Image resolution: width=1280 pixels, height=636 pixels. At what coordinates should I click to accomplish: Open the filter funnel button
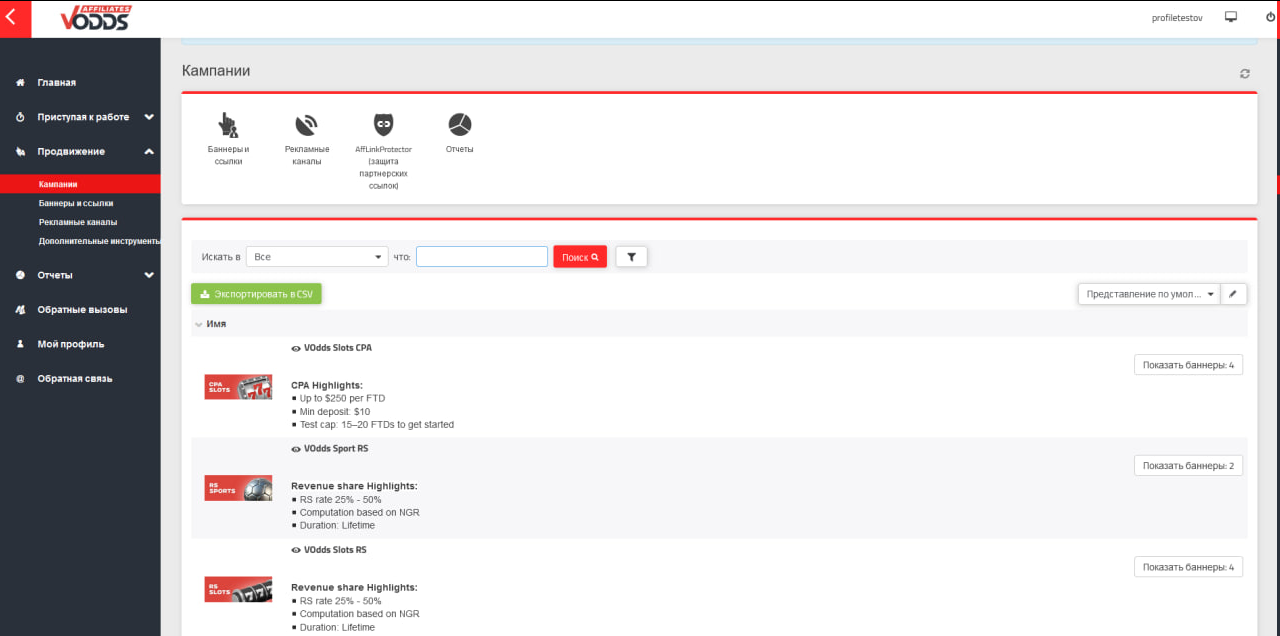[x=631, y=256]
